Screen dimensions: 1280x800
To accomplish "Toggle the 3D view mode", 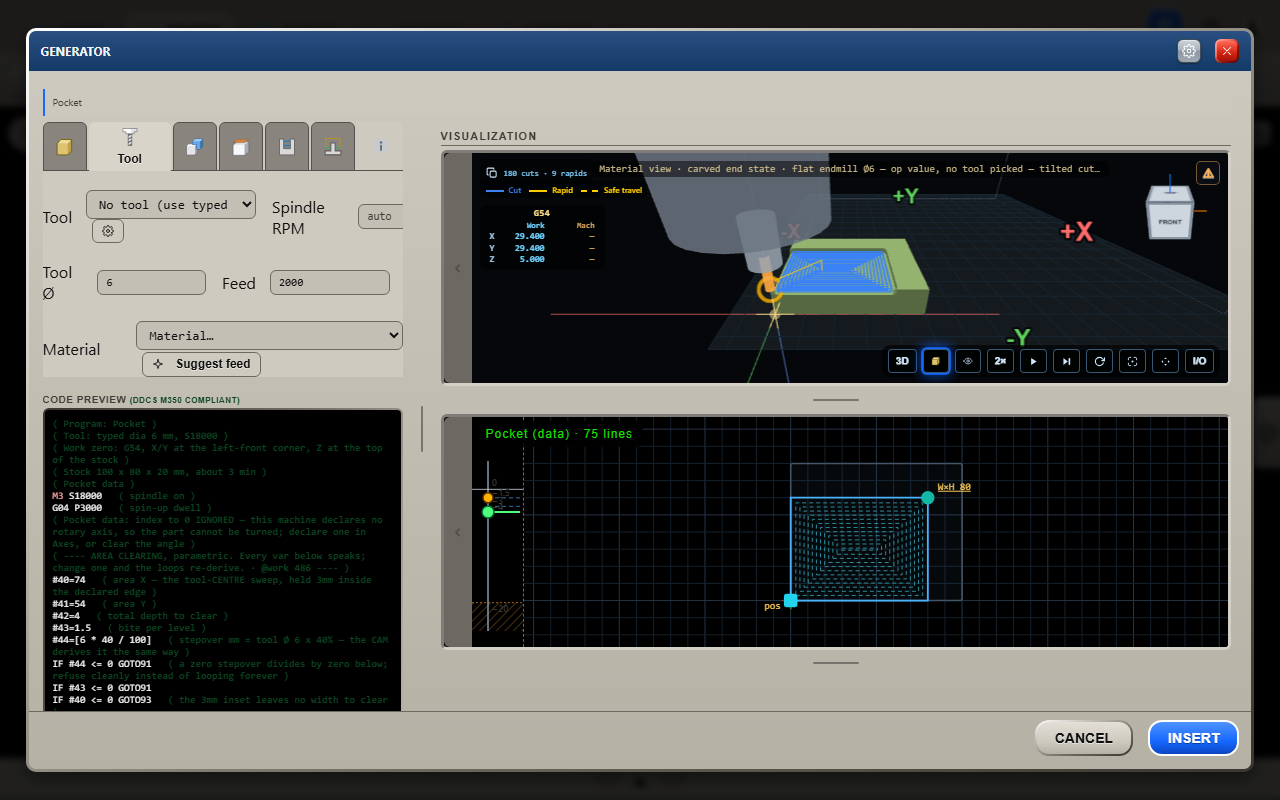I will coord(902,361).
